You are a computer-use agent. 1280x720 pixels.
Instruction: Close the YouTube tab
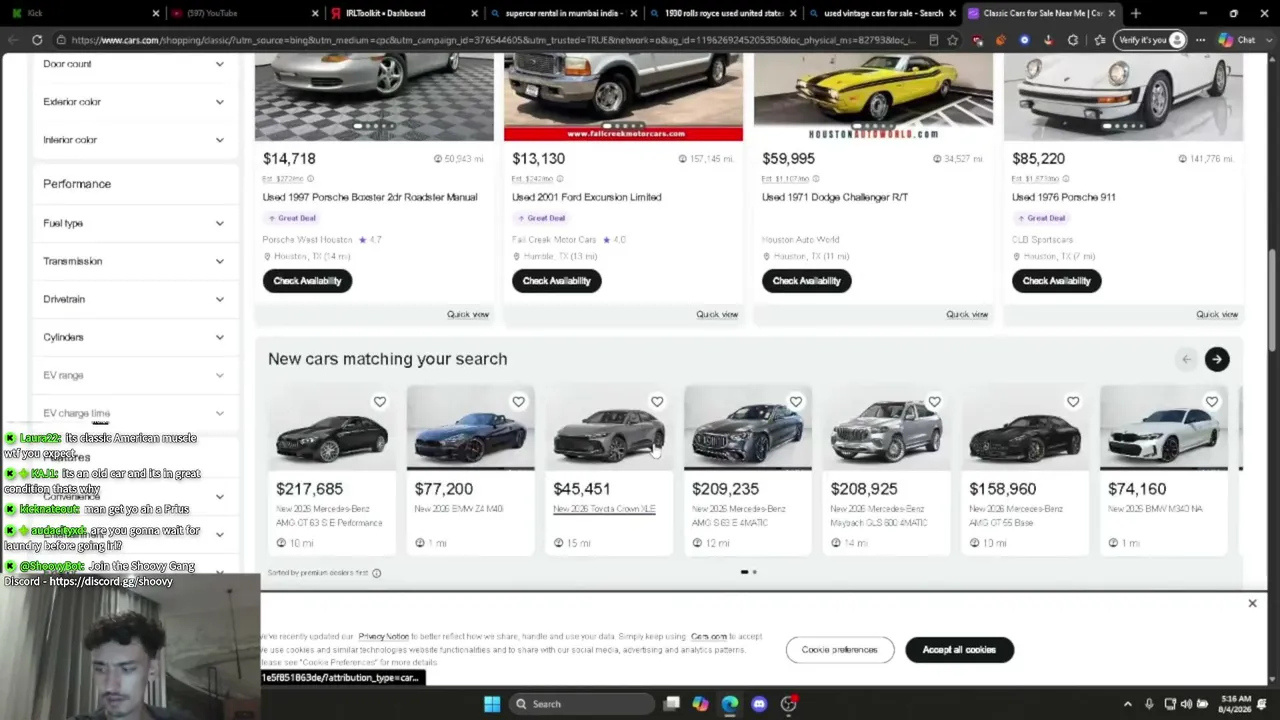pos(315,13)
